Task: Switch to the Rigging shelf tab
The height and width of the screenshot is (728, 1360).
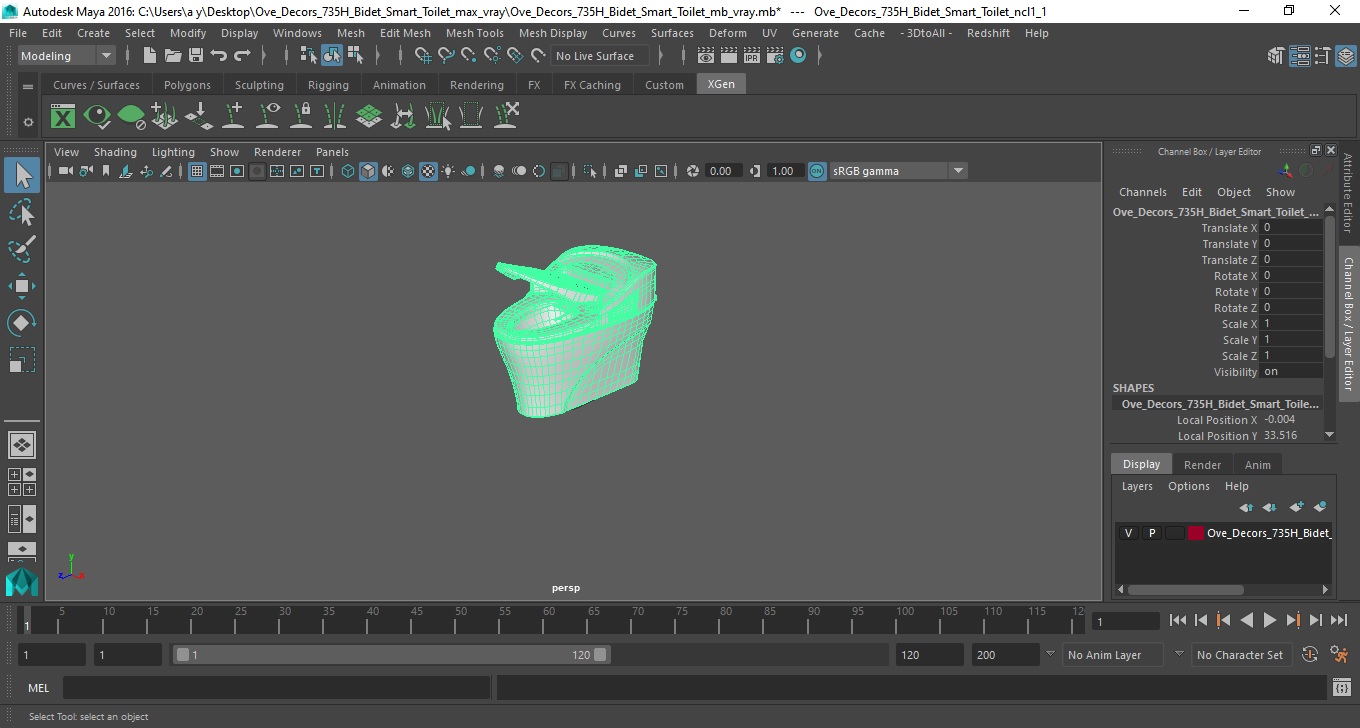Action: coord(328,85)
